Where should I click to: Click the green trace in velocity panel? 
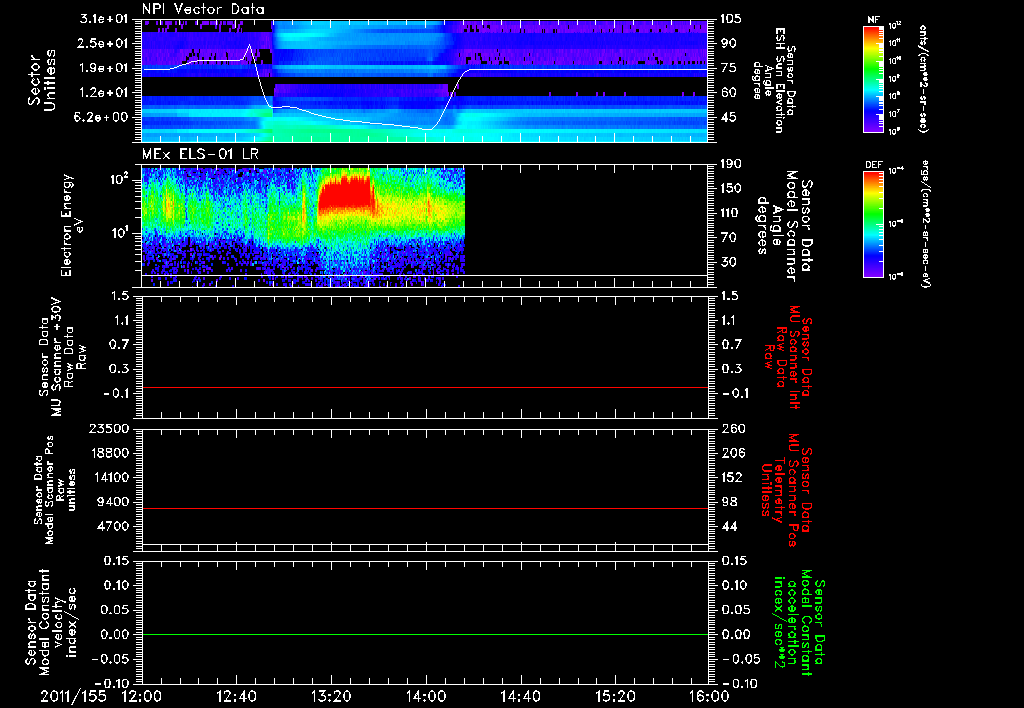click(425, 634)
